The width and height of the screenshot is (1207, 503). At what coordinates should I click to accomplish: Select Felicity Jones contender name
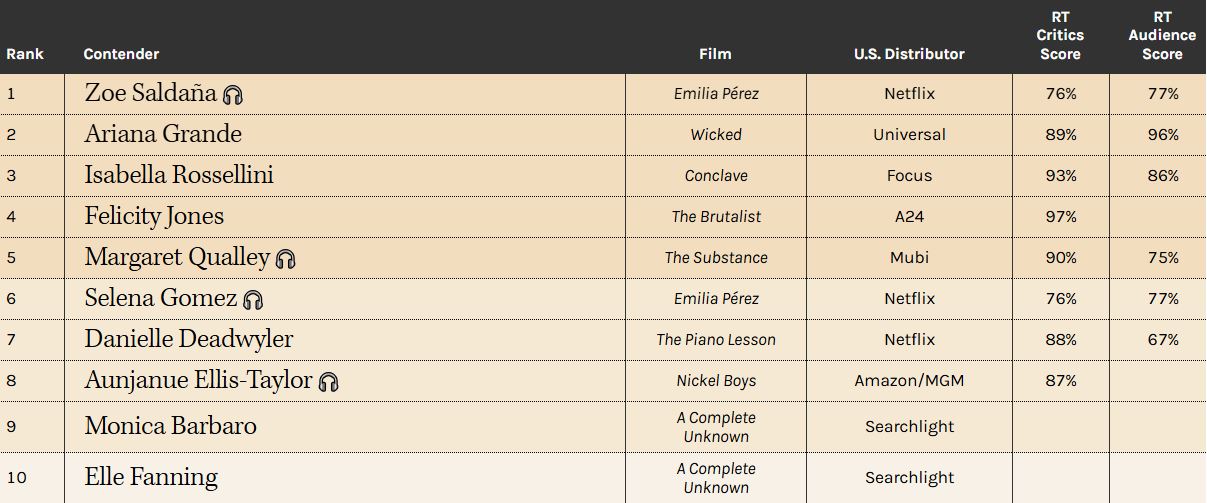(x=154, y=216)
